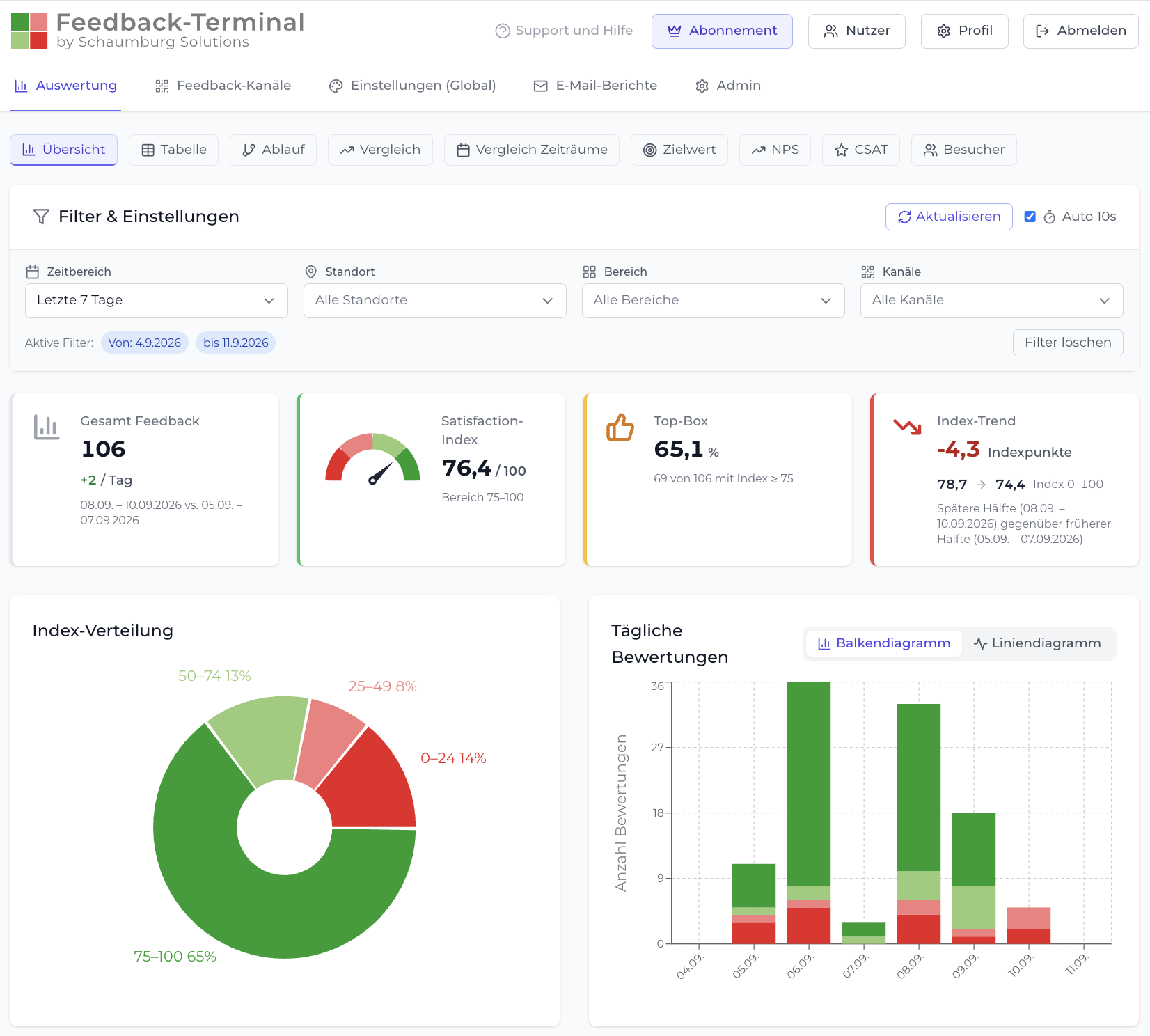
Task: Open the NPS sub-tab
Action: [775, 150]
